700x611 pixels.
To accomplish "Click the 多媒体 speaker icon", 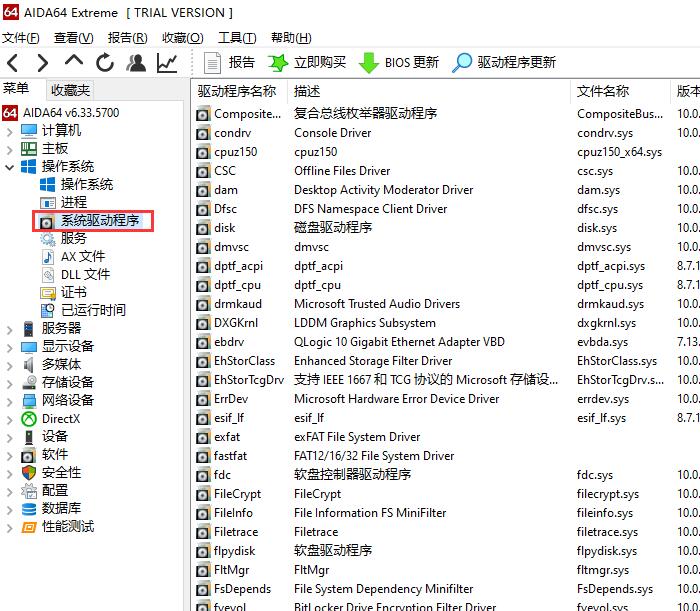I will pos(29,365).
